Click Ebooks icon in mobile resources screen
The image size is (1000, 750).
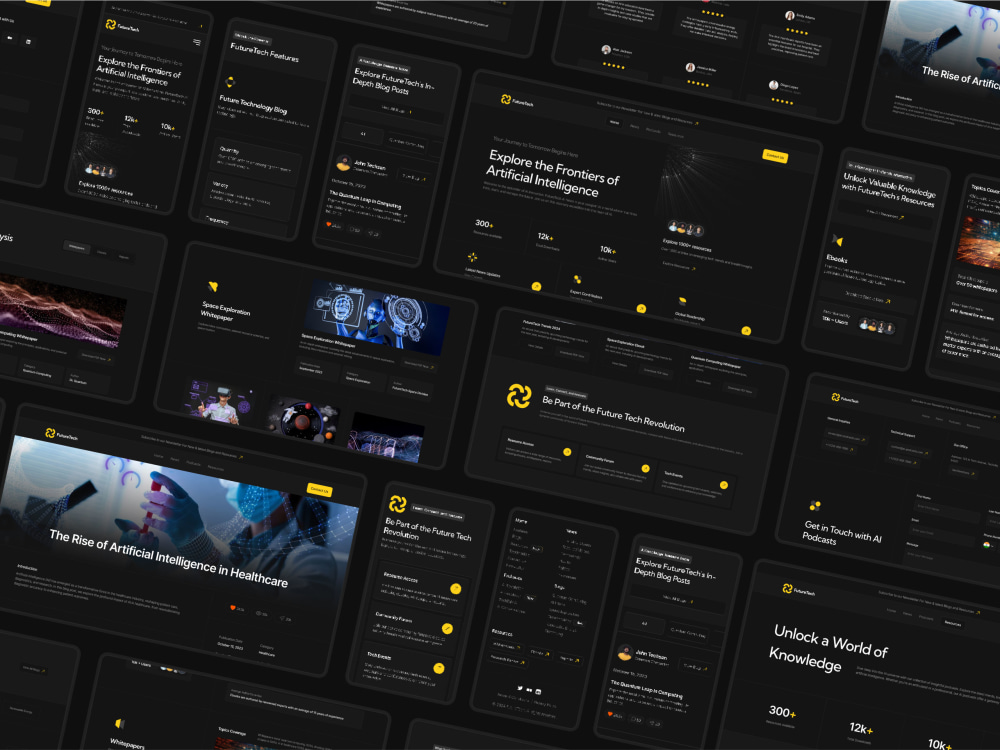pos(838,240)
